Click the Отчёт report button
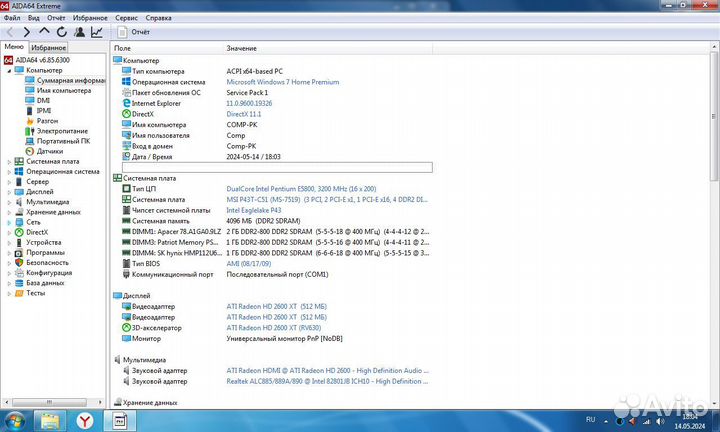Image resolution: width=720 pixels, height=432 pixels. 134,32
